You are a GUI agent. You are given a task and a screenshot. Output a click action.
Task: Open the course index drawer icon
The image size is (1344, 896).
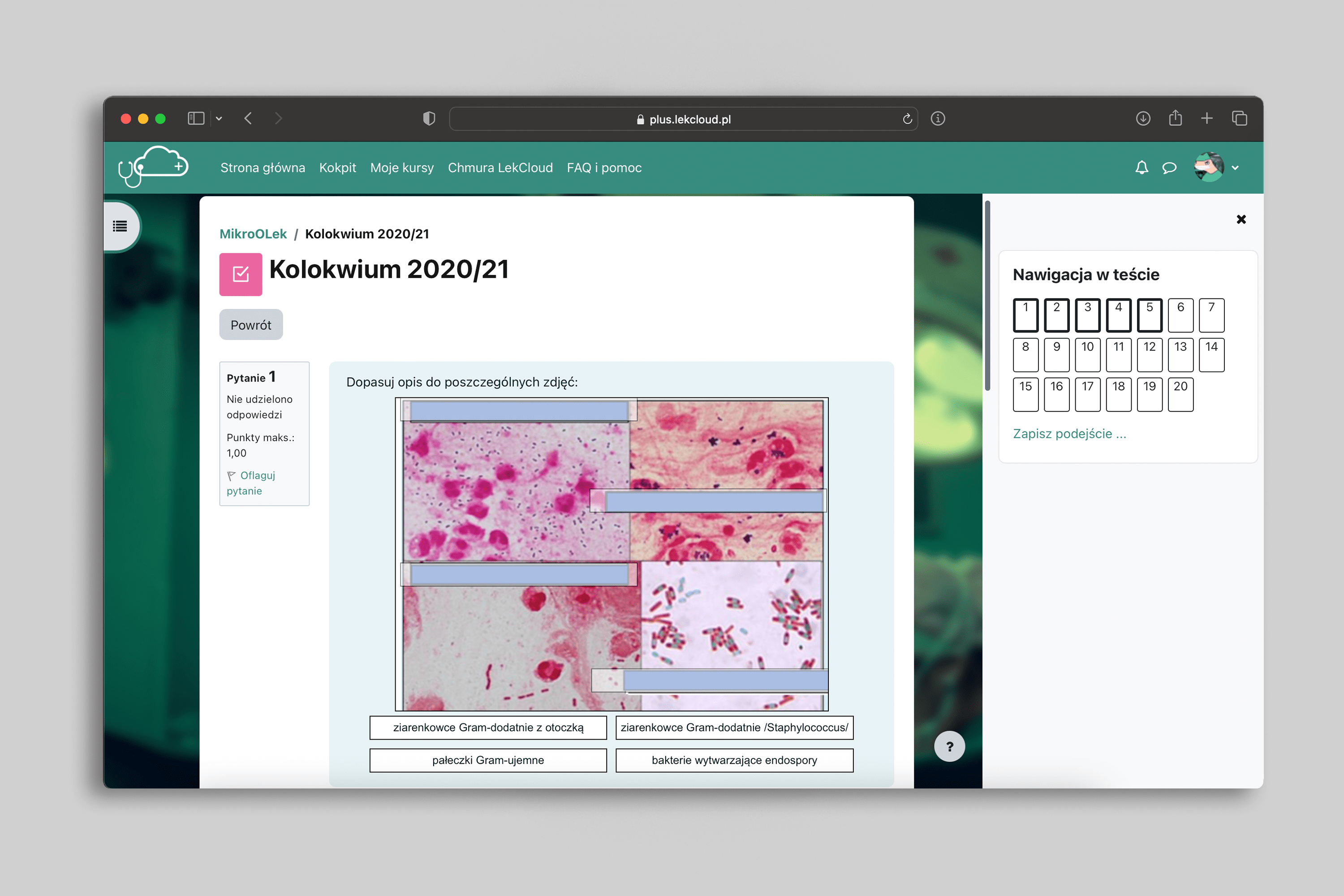pyautogui.click(x=120, y=226)
